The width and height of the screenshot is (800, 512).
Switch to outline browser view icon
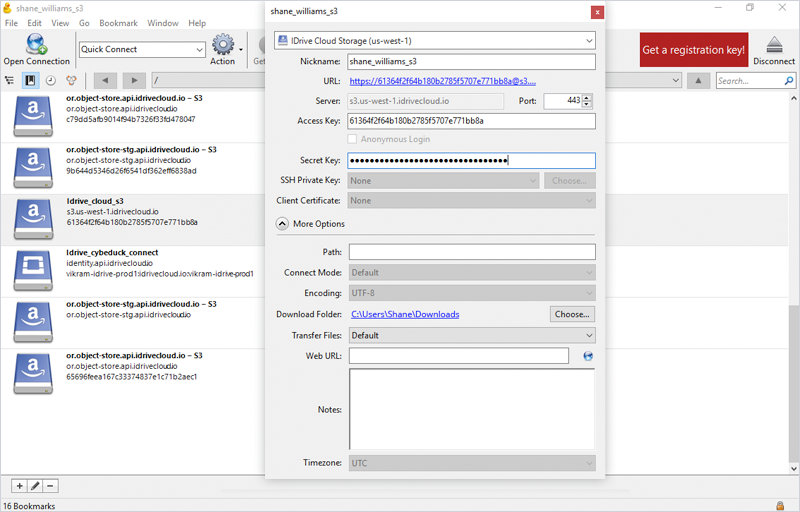click(10, 81)
